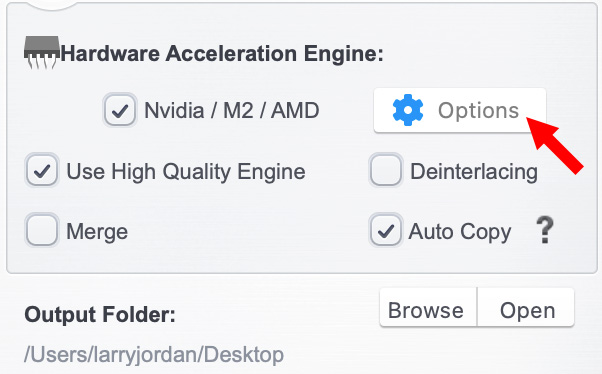Click the red arrow annotation

click(x=554, y=145)
